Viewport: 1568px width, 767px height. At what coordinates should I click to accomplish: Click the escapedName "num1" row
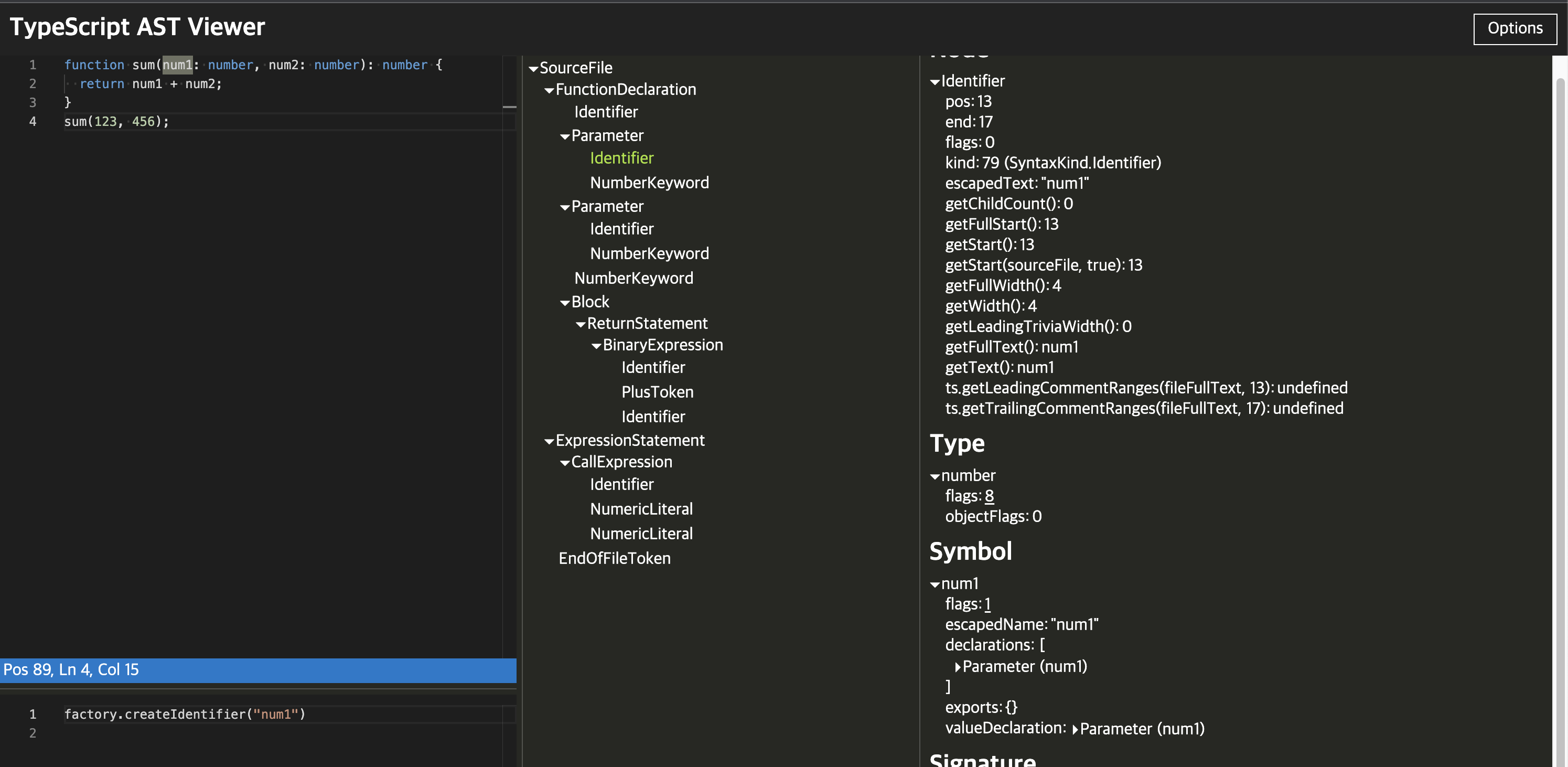(1022, 624)
